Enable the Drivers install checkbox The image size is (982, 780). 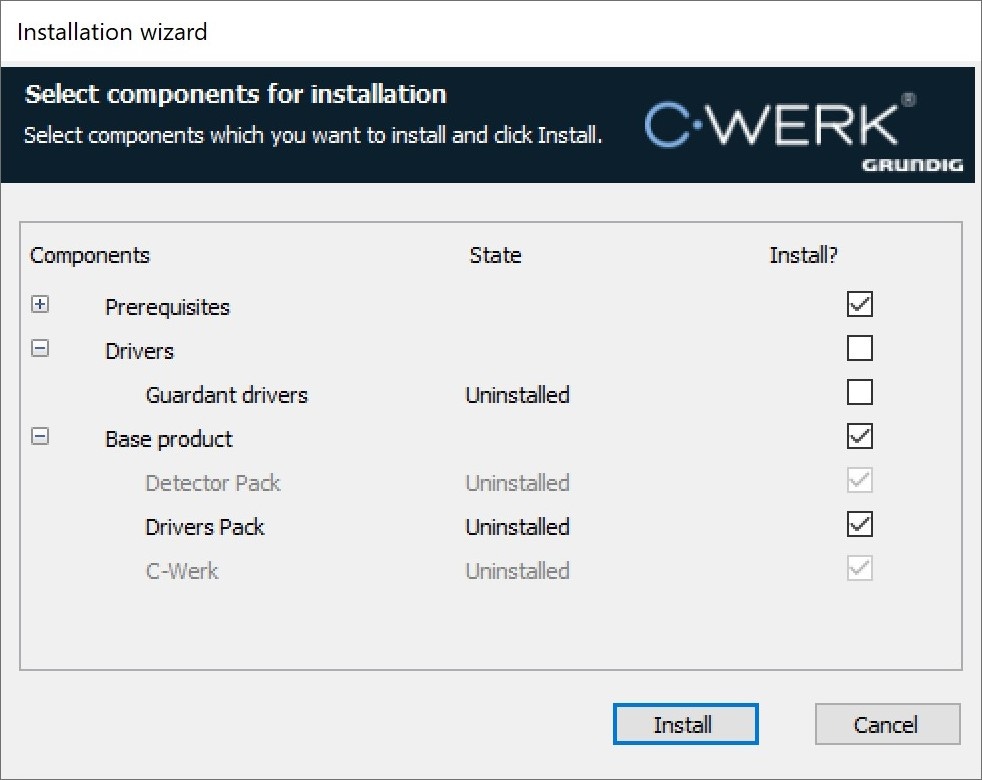pos(859,348)
